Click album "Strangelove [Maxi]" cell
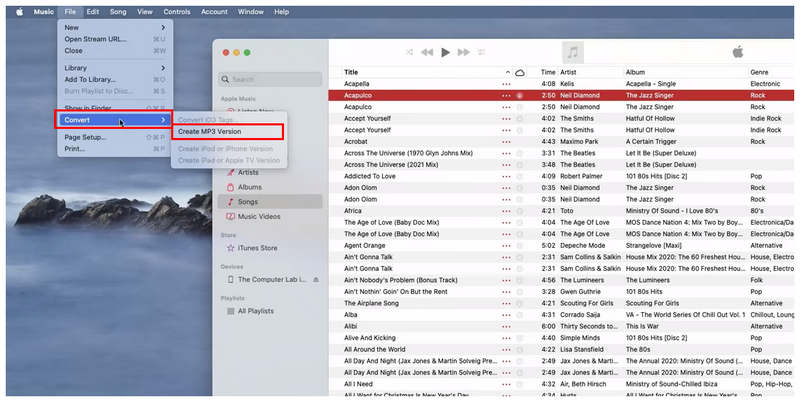 [654, 246]
